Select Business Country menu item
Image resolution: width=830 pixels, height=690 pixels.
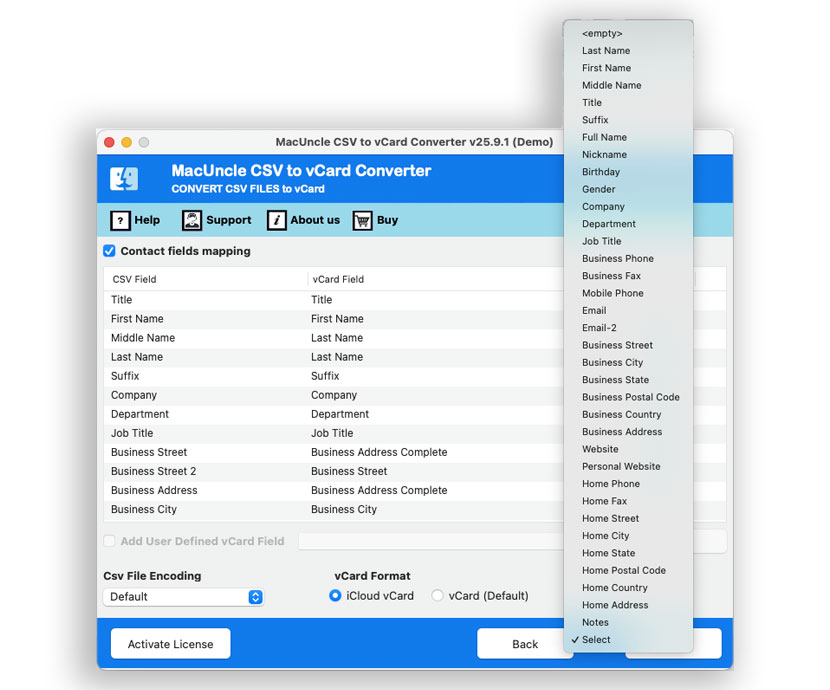pyautogui.click(x=628, y=414)
